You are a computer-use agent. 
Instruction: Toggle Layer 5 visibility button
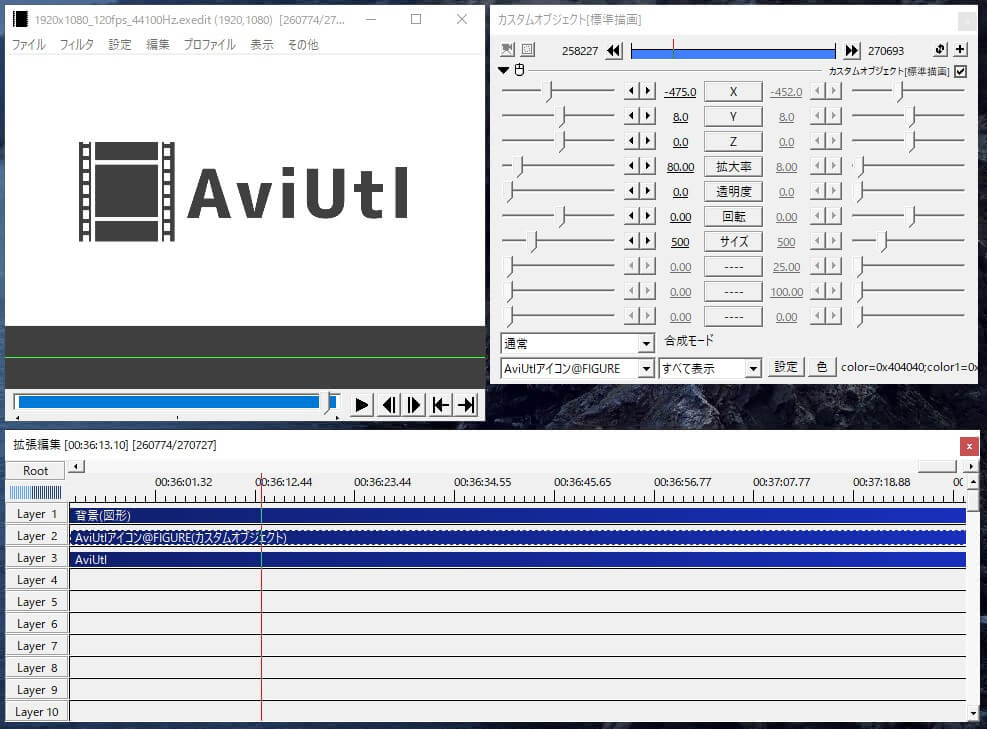tap(37, 602)
